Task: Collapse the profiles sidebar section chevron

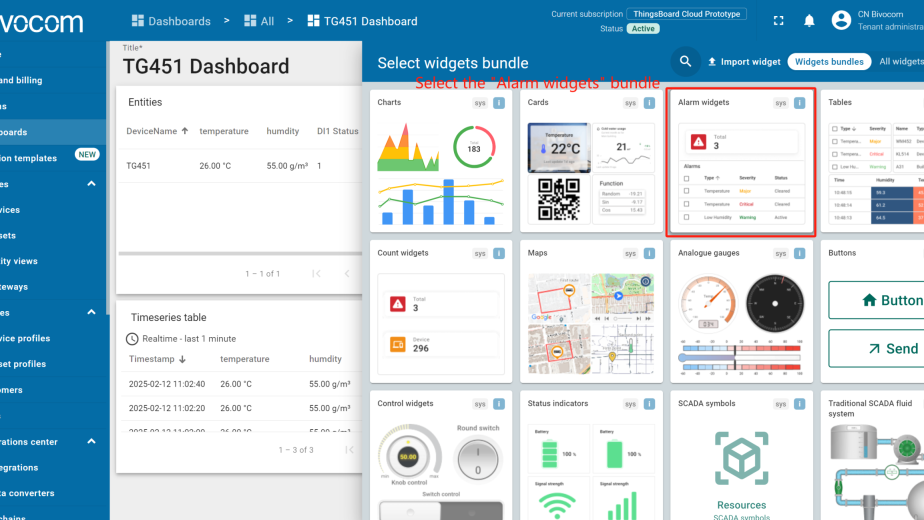Action: [91, 312]
